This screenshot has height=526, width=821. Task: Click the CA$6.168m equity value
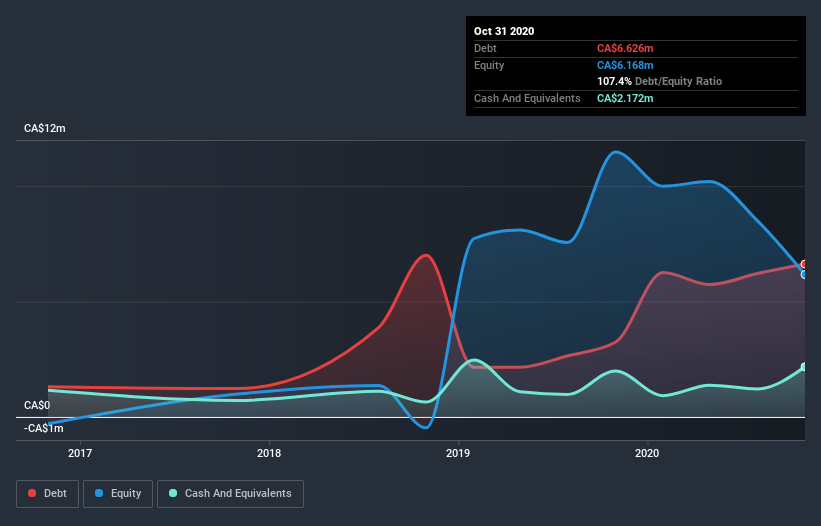(x=625, y=65)
